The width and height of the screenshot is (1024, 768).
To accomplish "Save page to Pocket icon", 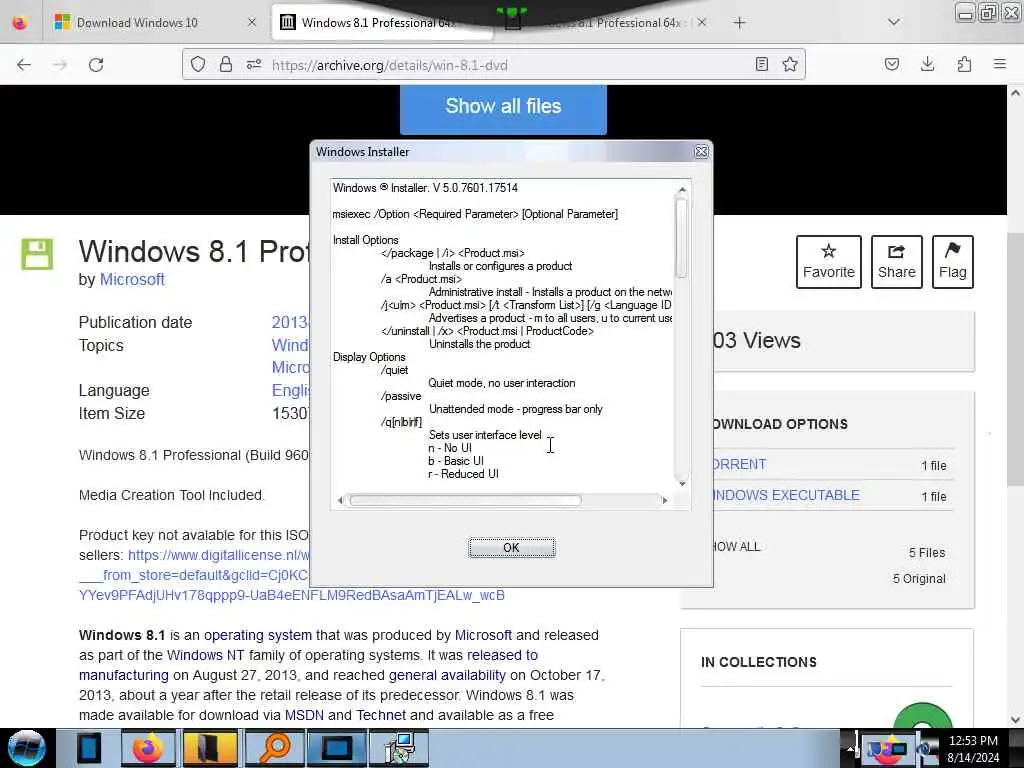I will 892,64.
